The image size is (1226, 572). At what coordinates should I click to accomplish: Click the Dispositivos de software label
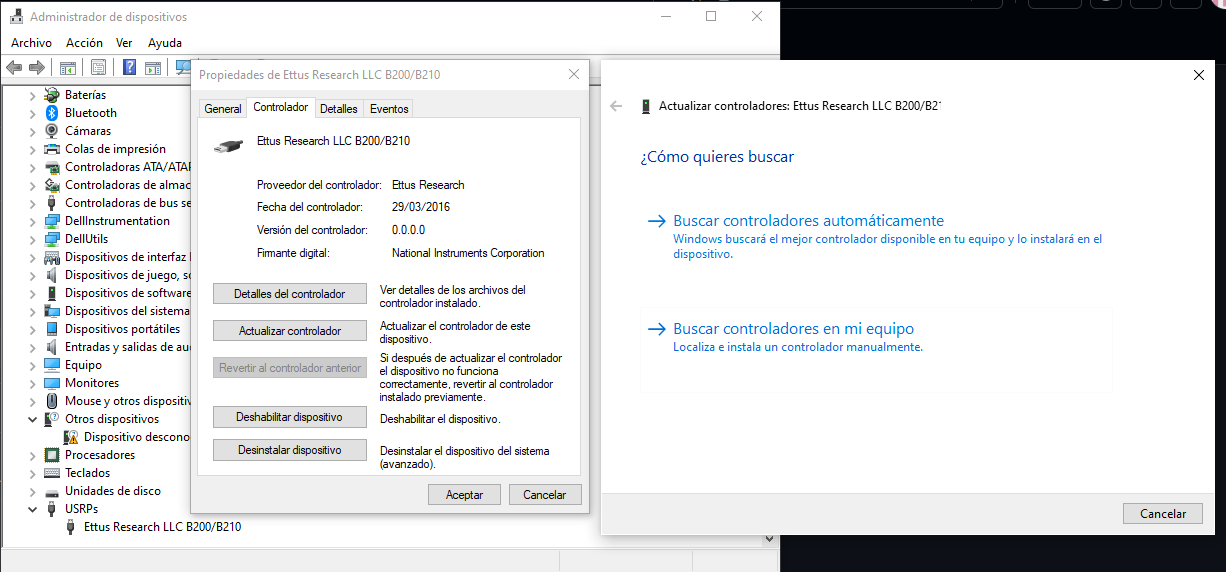(128, 293)
